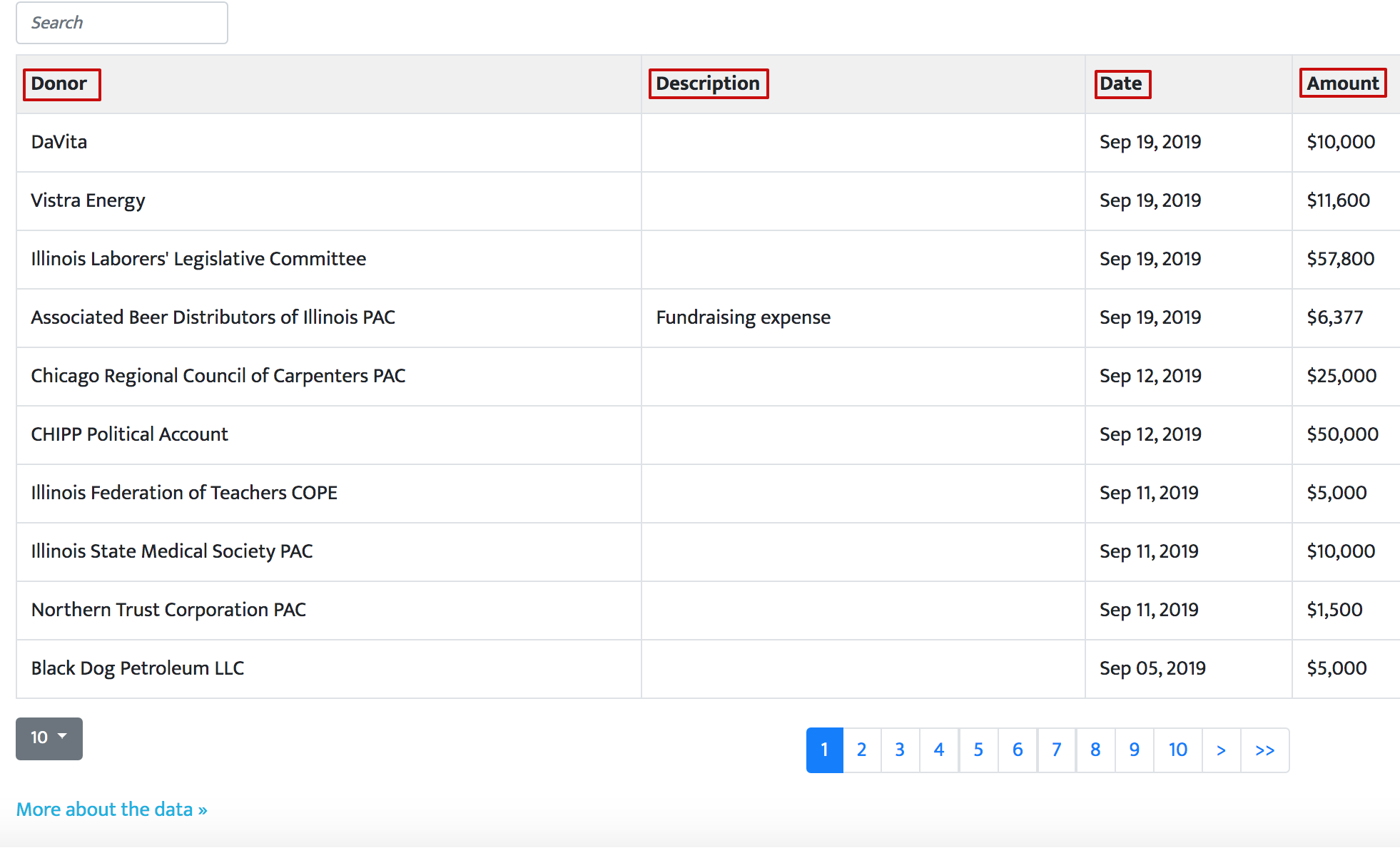
Task: Click the Sep 05, 2019 date cell
Action: pos(1189,669)
